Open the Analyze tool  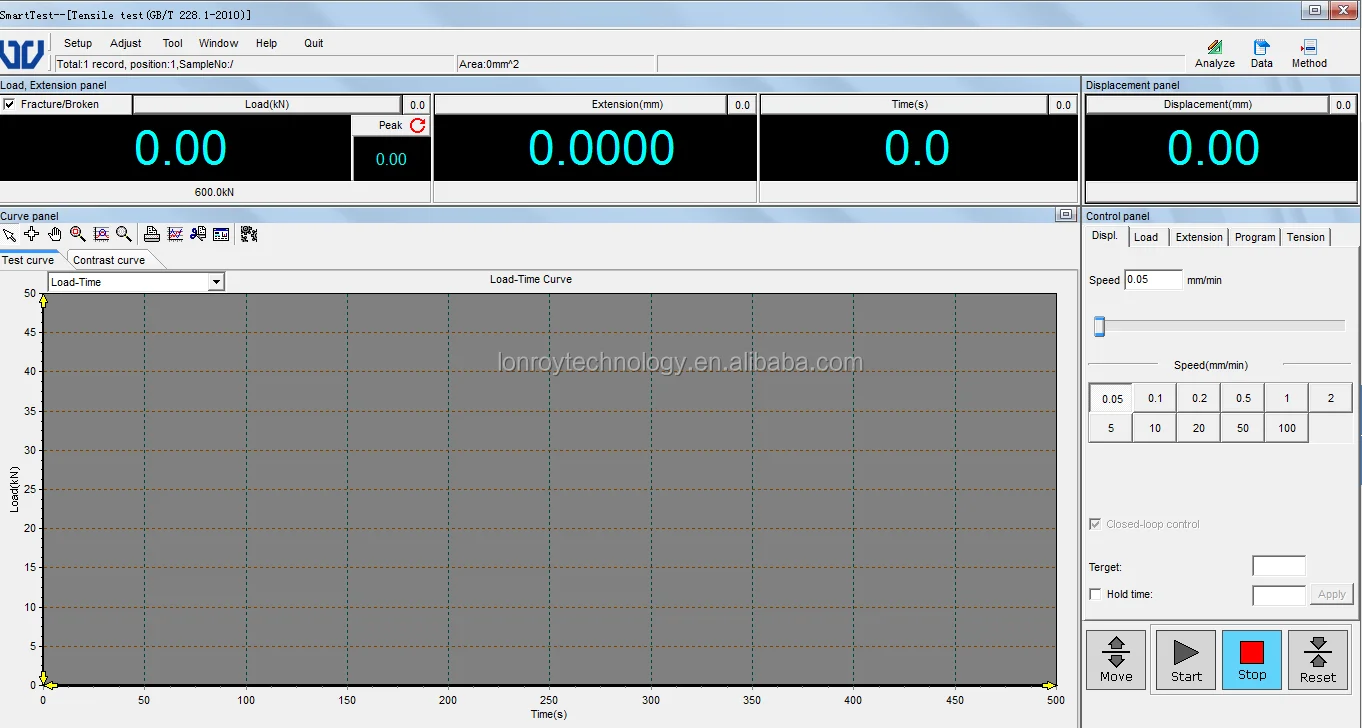(1214, 52)
